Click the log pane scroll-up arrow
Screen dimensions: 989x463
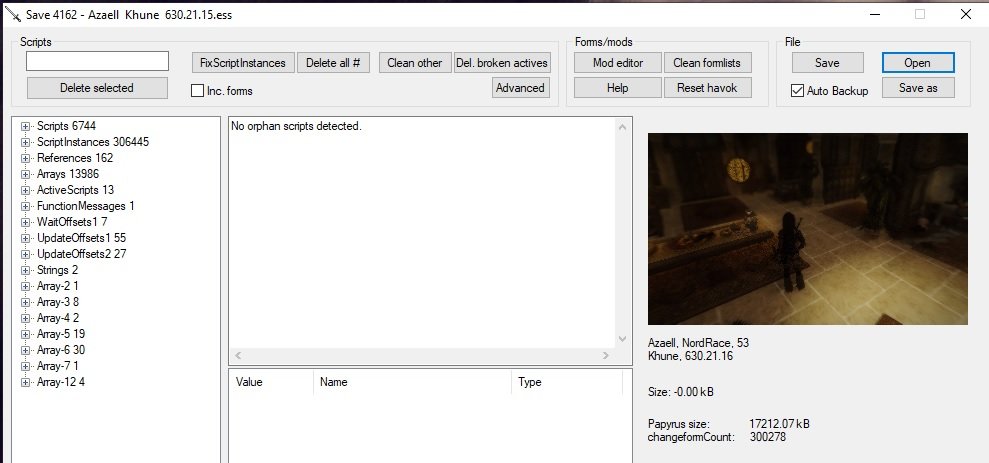pyautogui.click(x=623, y=127)
